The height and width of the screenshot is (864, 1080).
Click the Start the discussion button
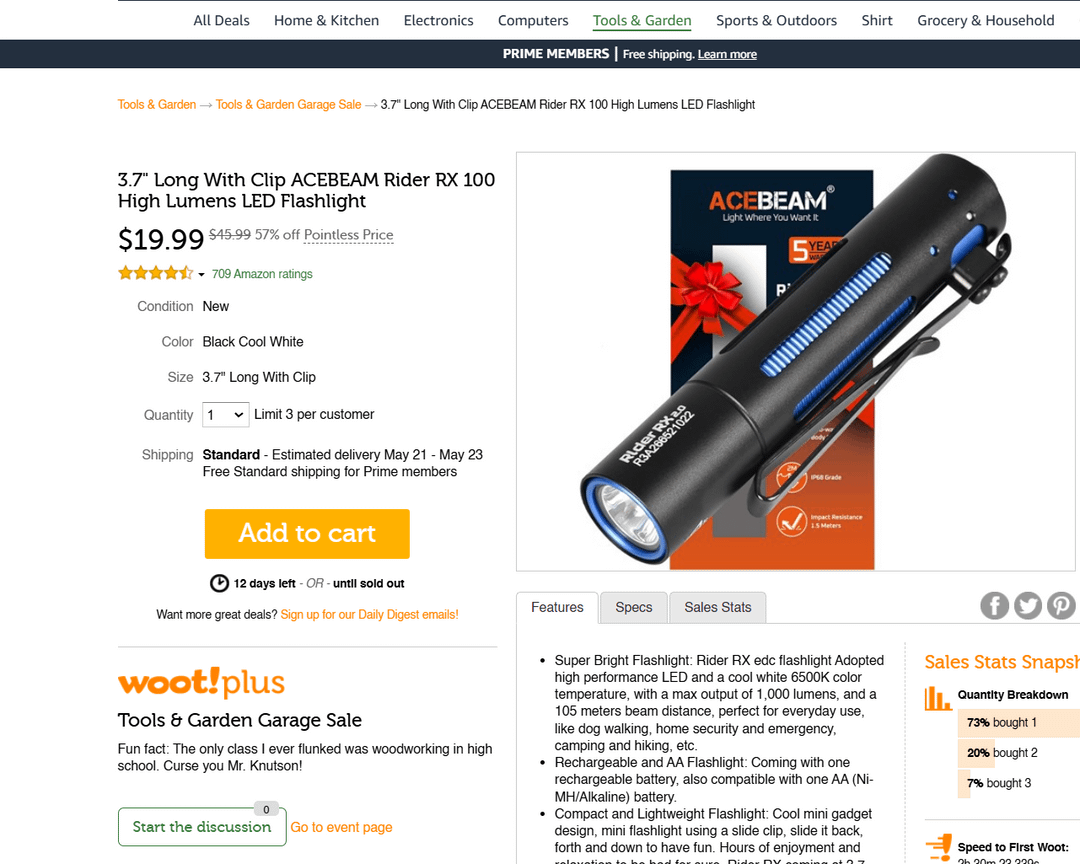point(202,827)
